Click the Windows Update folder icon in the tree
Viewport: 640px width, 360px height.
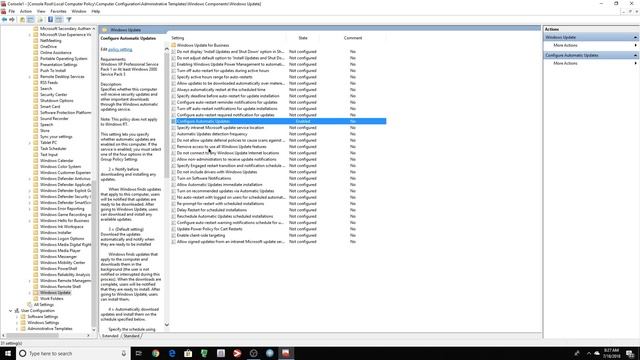coord(36,293)
